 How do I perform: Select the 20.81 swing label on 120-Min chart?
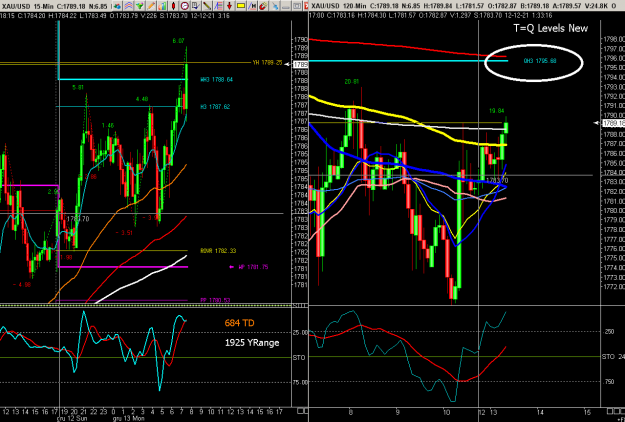[352, 82]
